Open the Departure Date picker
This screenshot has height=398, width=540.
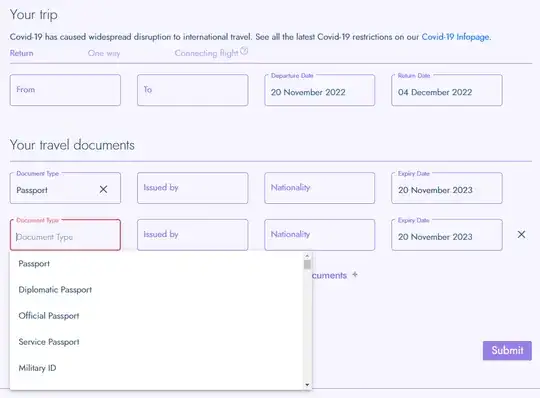(320, 90)
